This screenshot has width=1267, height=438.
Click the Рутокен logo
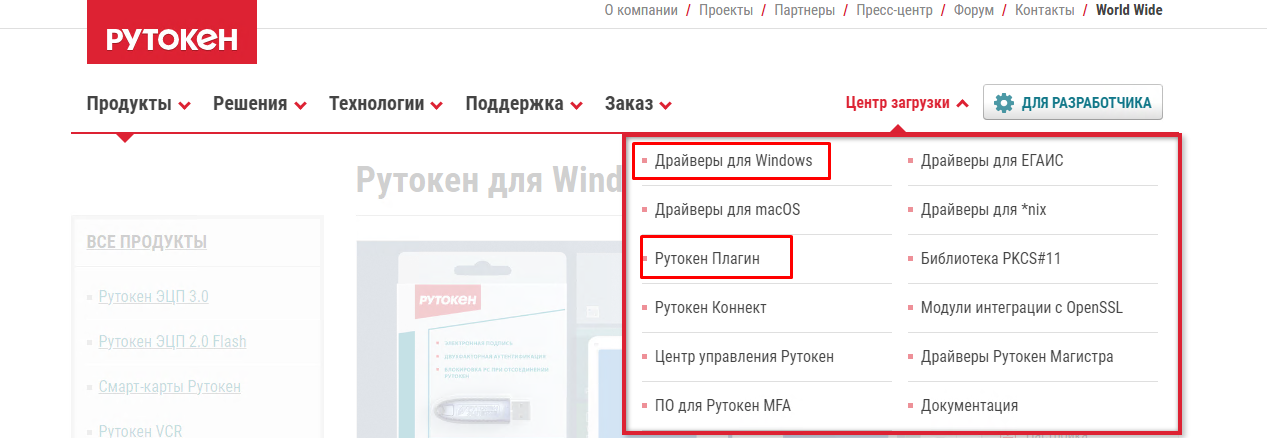click(172, 32)
